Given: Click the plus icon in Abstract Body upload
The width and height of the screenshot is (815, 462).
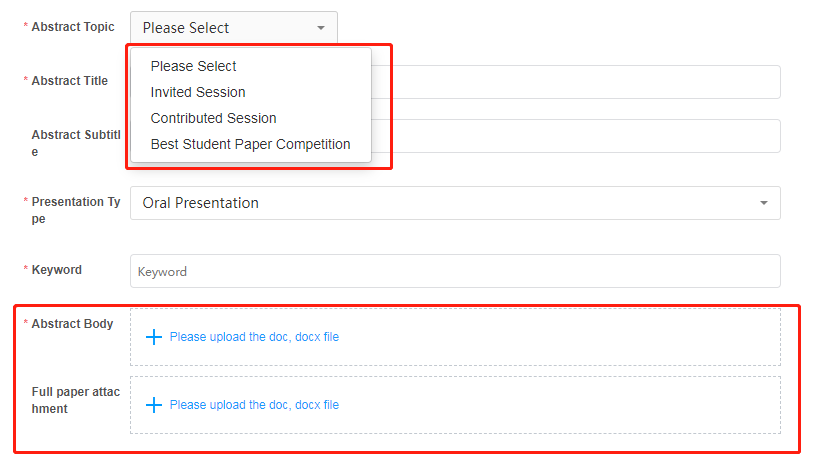Looking at the screenshot, I should (x=154, y=337).
